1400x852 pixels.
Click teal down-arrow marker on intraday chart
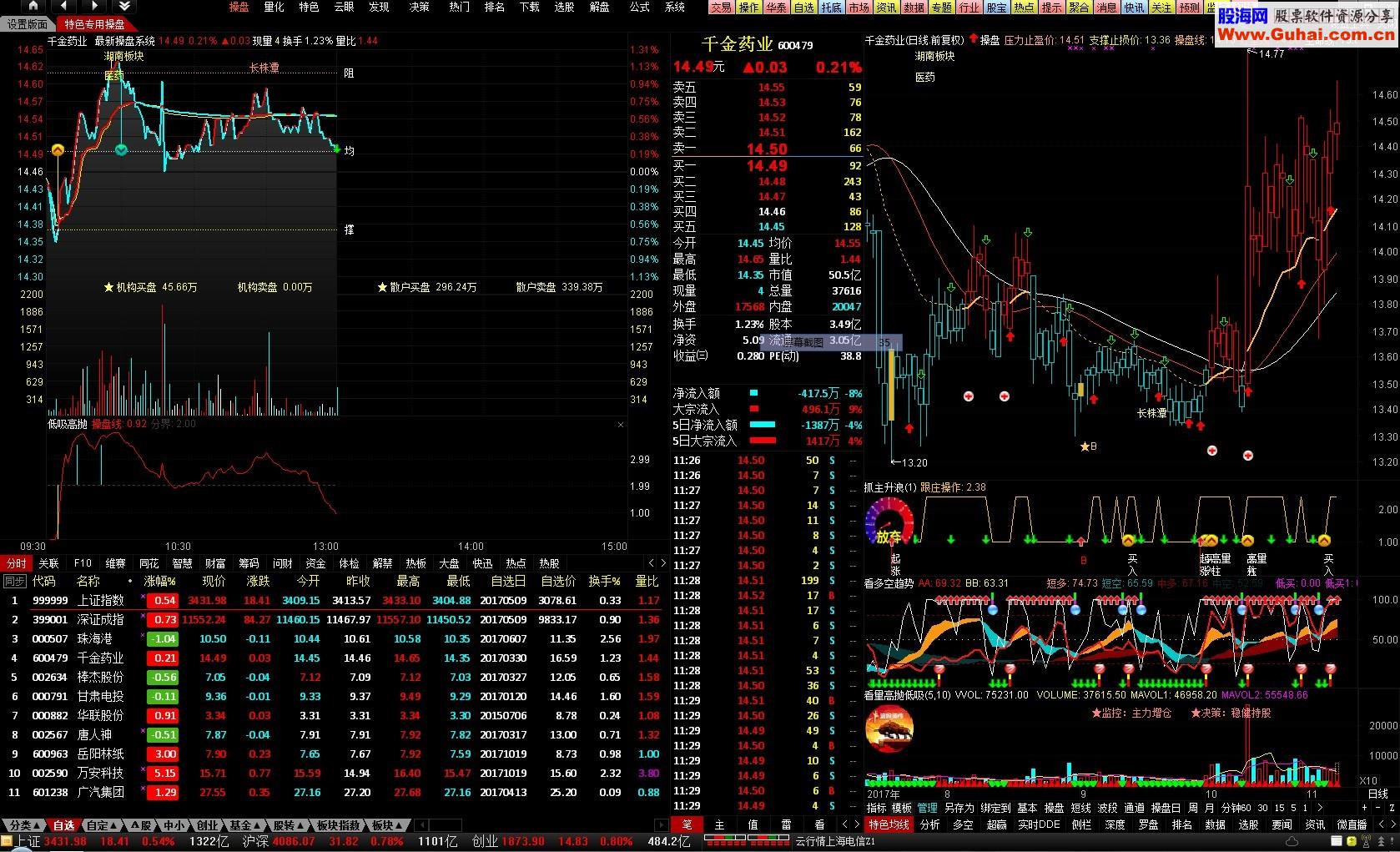coord(121,149)
